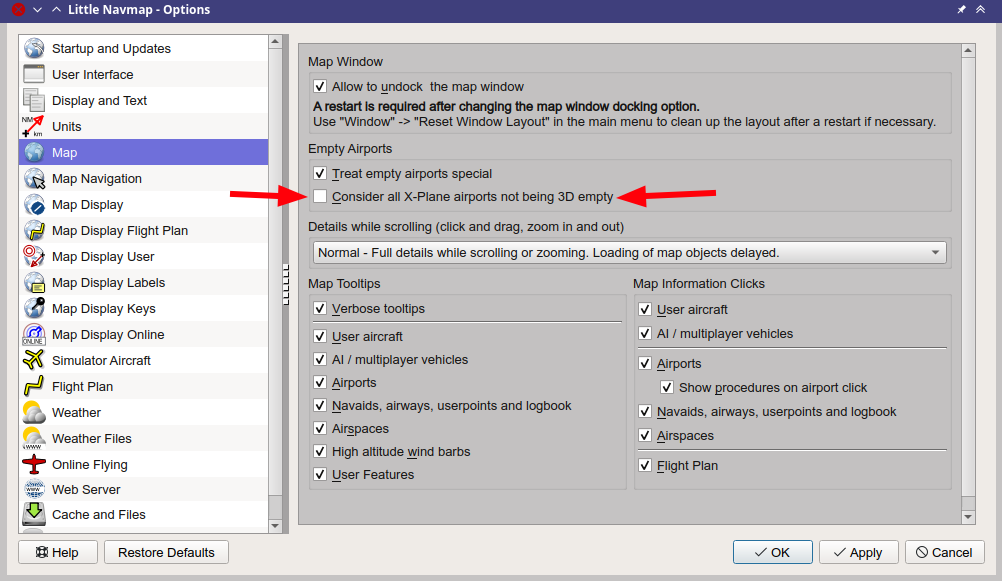
Task: Confirm with the OK button
Action: (x=773, y=552)
